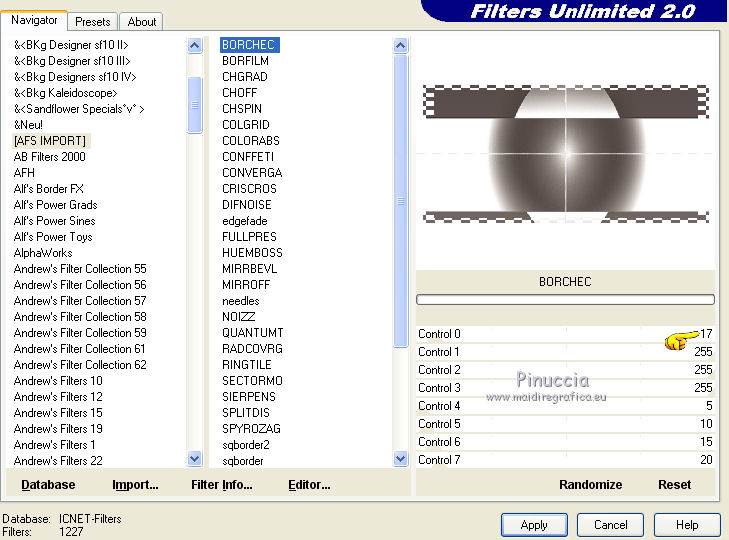Select Andrew's Filters 19 category
The height and width of the screenshot is (540, 729).
[x=58, y=429]
